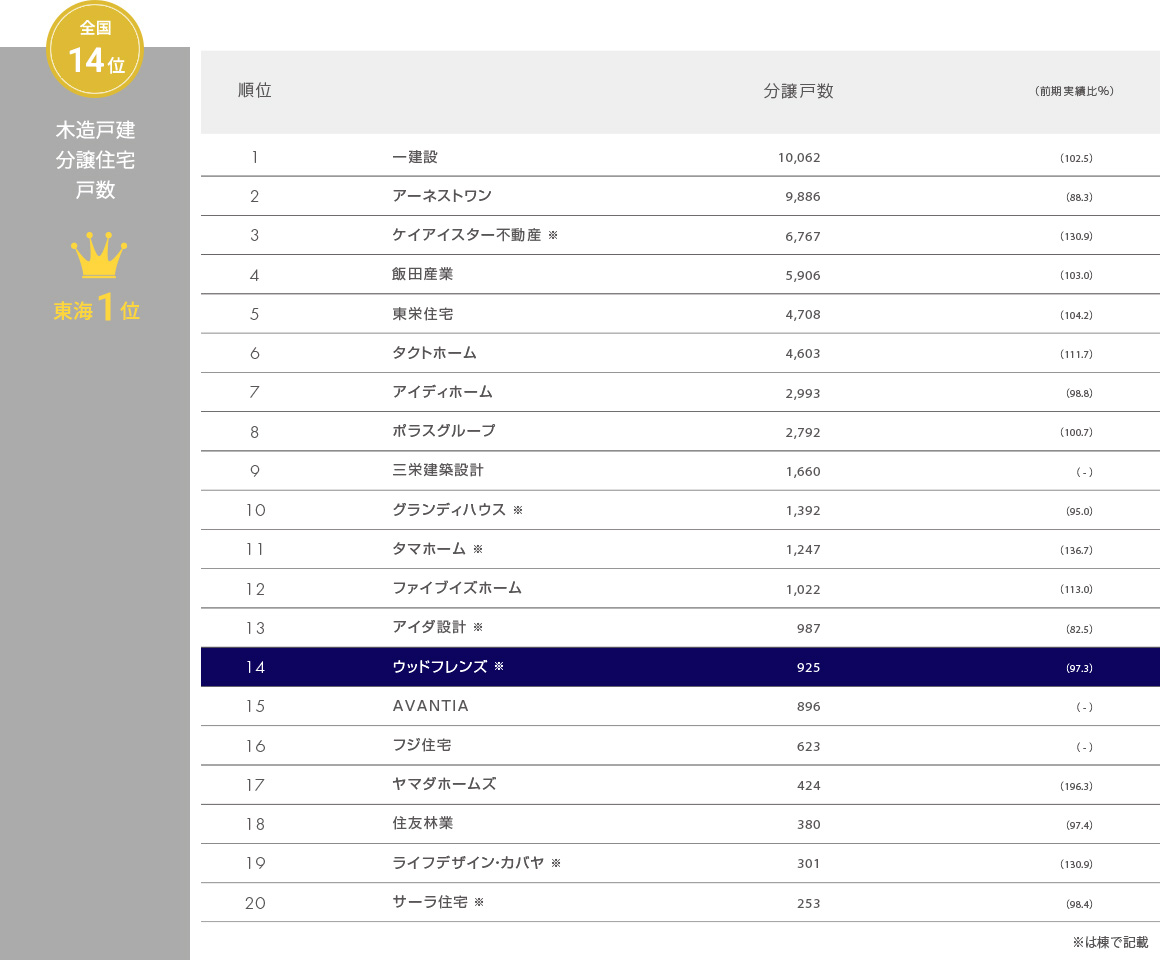Select company グランディハウス
Screen dimensions: 1160x960
[449, 510]
